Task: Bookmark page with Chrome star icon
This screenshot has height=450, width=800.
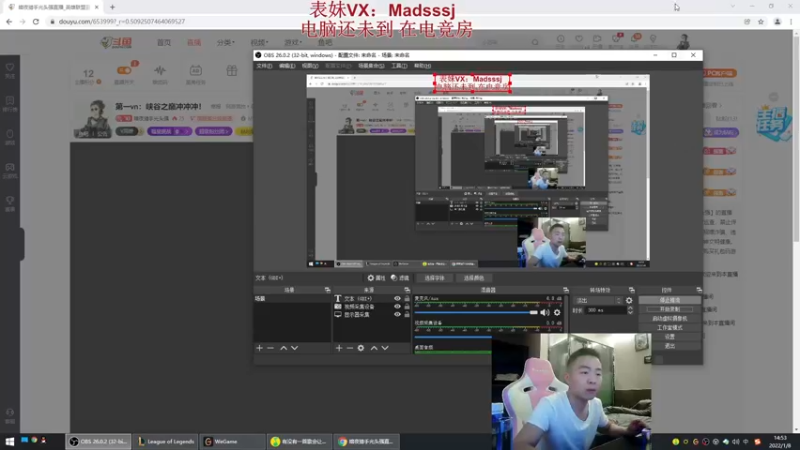Action: pyautogui.click(x=761, y=21)
